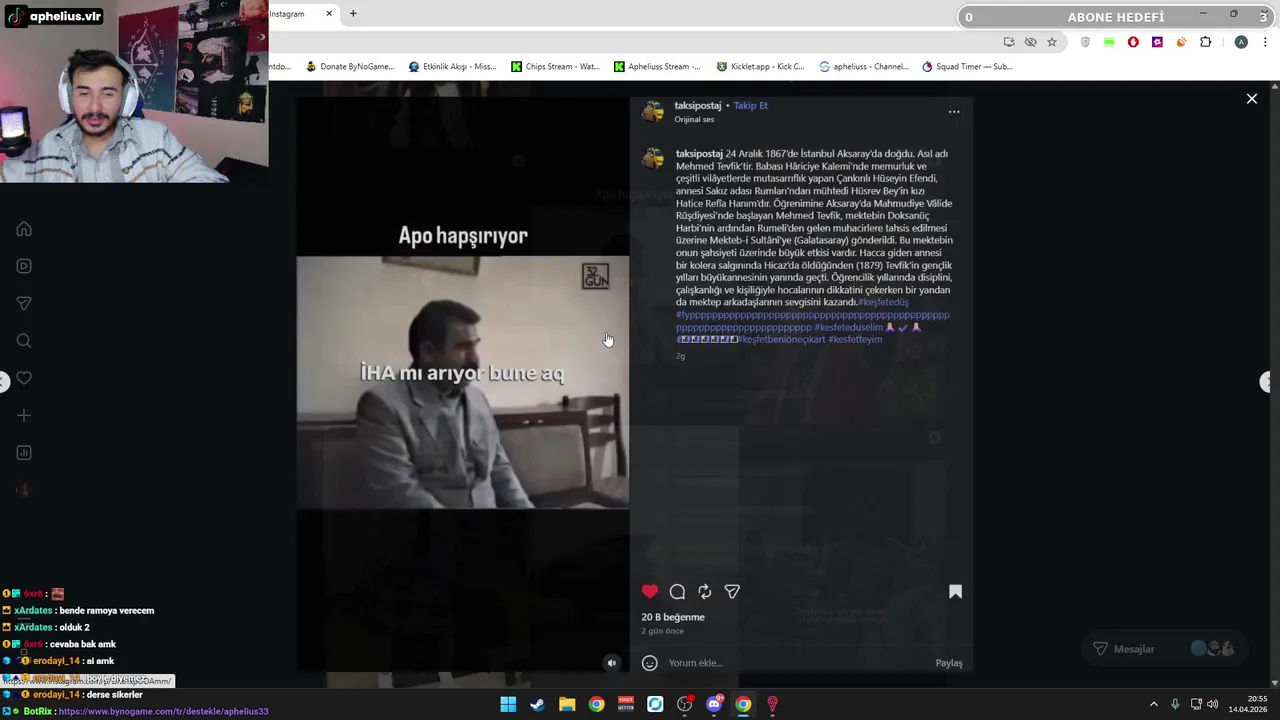Screen dimensions: 1280x720
Task: Click the #kesfetedüş hashtag
Action: pyautogui.click(x=883, y=302)
